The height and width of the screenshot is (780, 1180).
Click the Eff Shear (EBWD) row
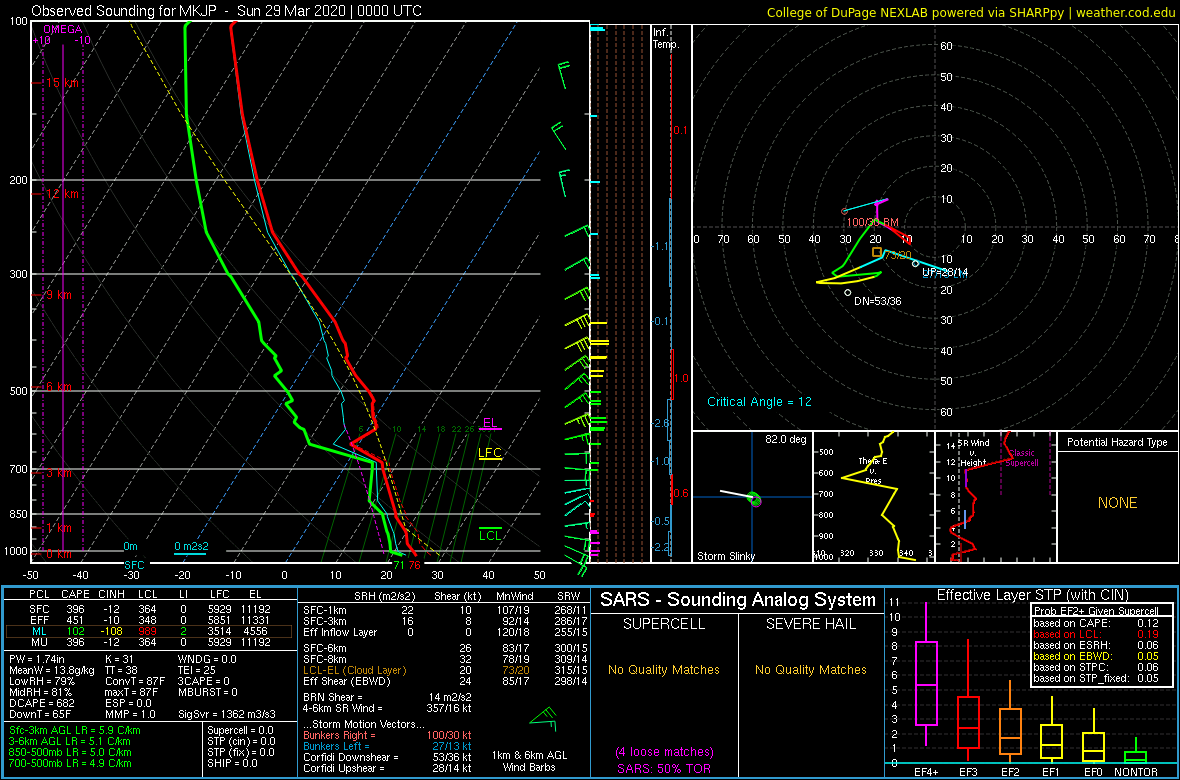(445, 681)
